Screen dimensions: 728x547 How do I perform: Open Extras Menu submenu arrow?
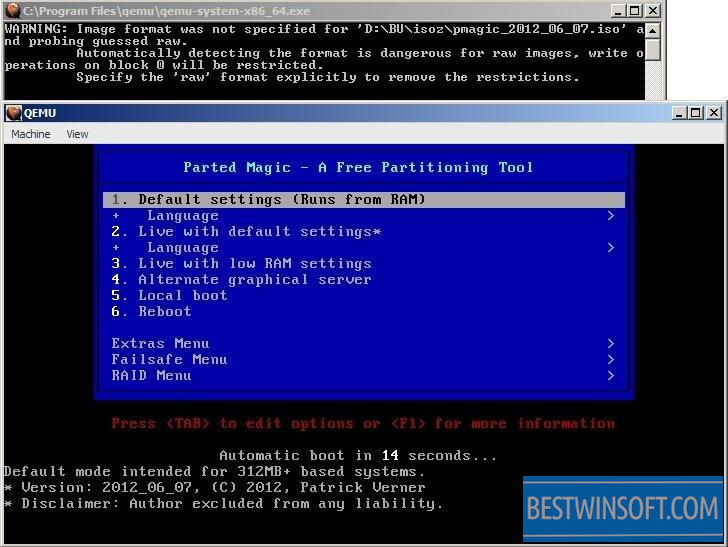click(611, 344)
